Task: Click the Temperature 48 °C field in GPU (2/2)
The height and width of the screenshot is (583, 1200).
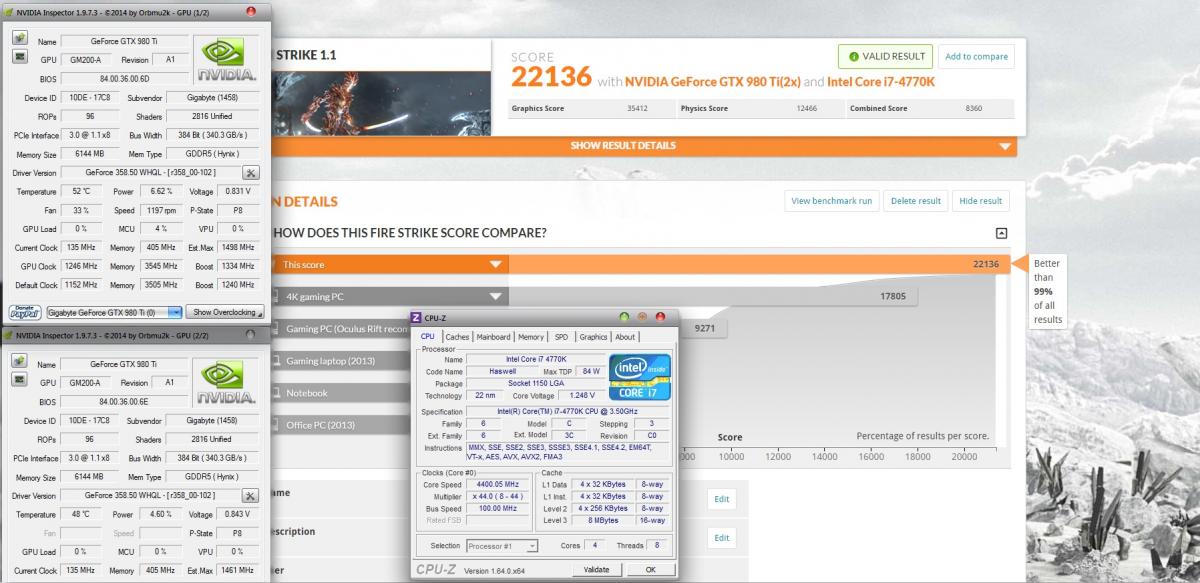Action: point(80,514)
